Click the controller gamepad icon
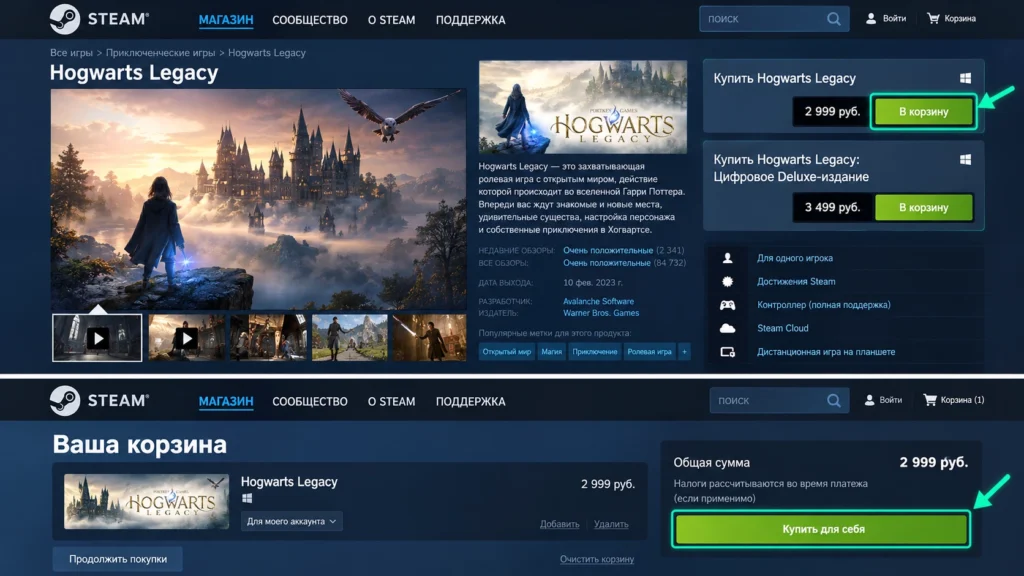 727,305
